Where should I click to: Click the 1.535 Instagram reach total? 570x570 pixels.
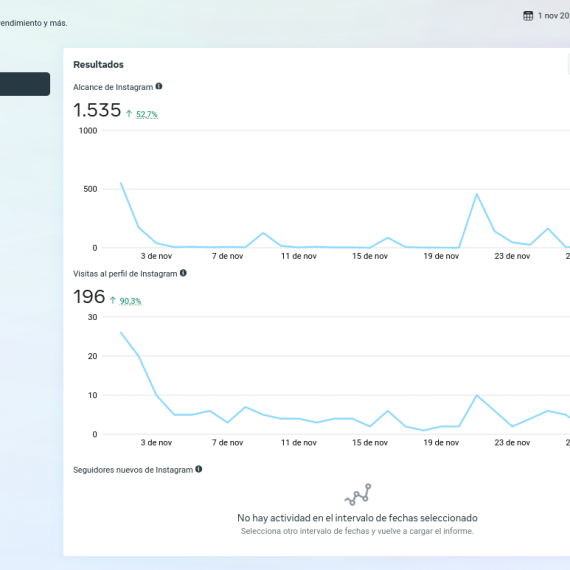pyautogui.click(x=97, y=110)
